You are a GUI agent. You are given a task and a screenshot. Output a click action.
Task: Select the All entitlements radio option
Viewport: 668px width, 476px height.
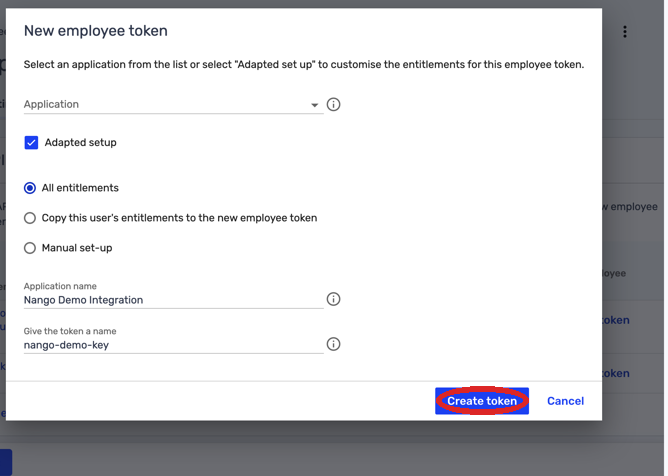tap(30, 188)
